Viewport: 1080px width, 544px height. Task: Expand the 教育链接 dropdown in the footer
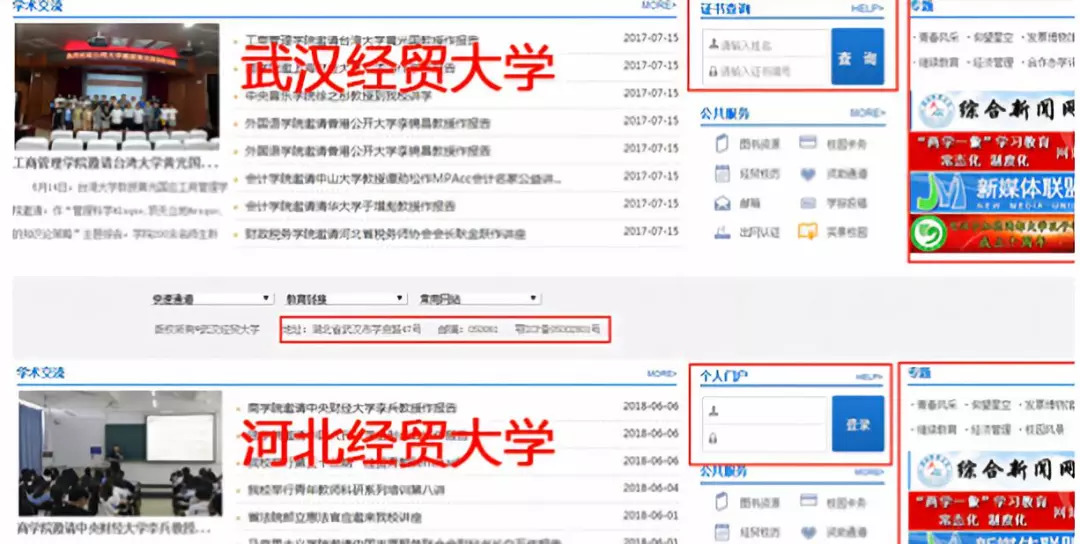pos(346,299)
